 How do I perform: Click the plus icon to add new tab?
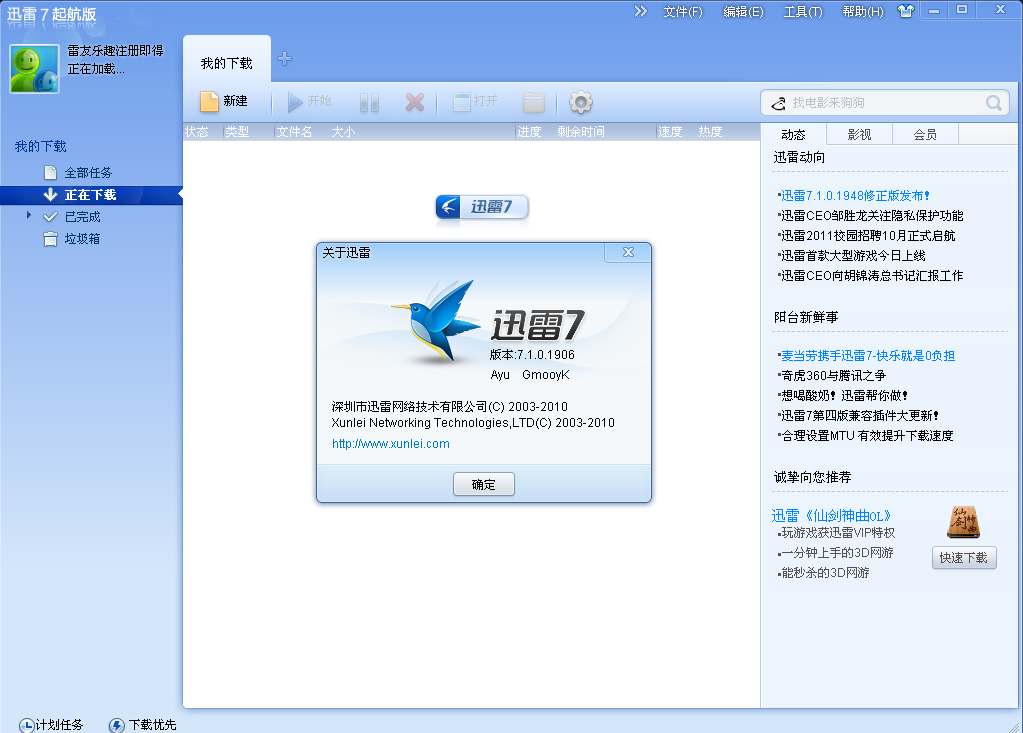click(284, 59)
